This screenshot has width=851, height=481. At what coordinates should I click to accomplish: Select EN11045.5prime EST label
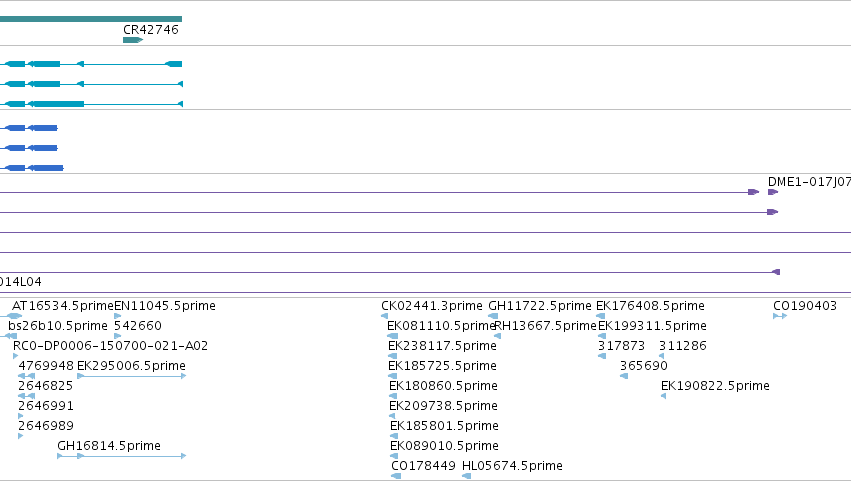click(x=165, y=306)
